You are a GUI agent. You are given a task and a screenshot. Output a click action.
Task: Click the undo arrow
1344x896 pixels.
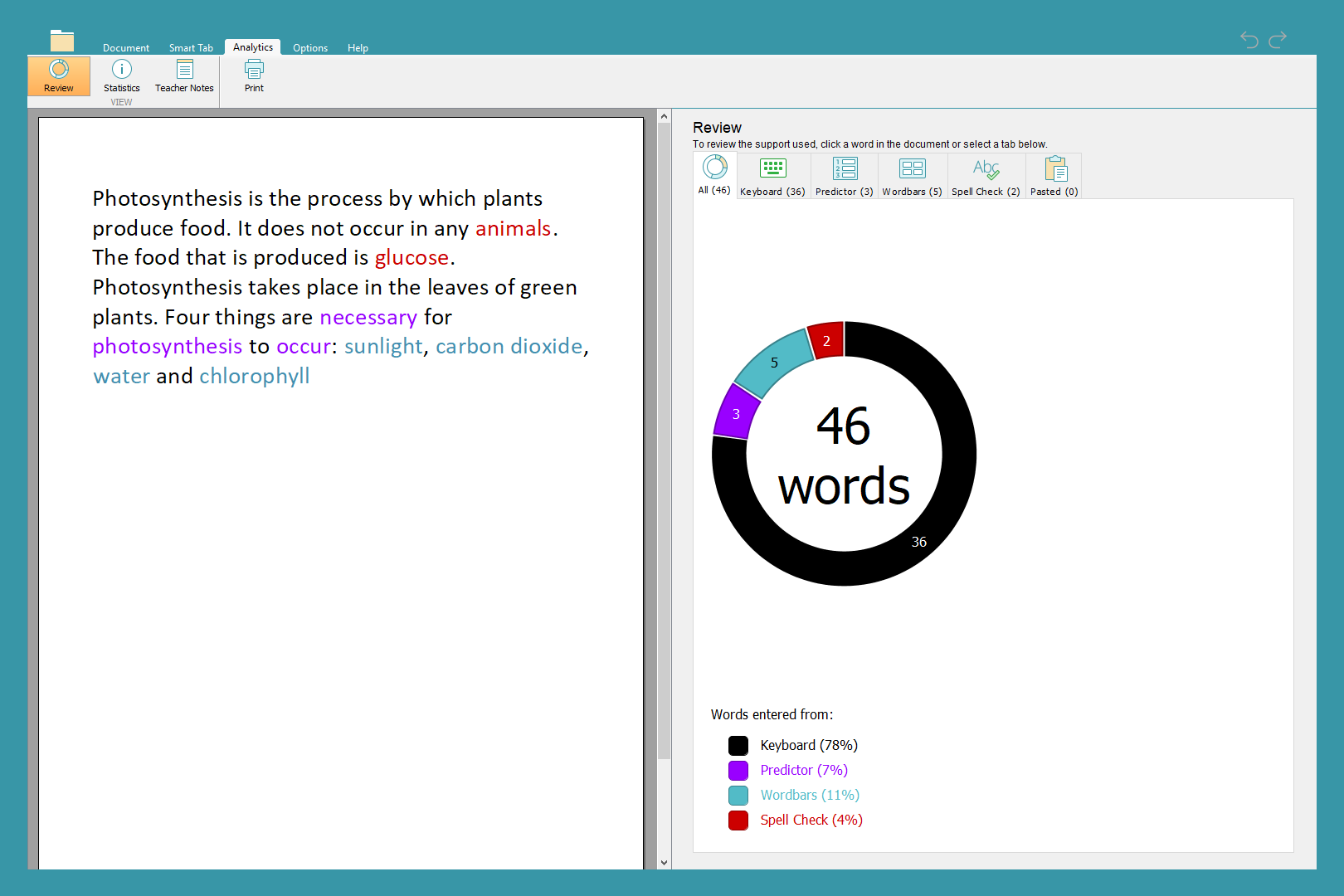click(1249, 39)
